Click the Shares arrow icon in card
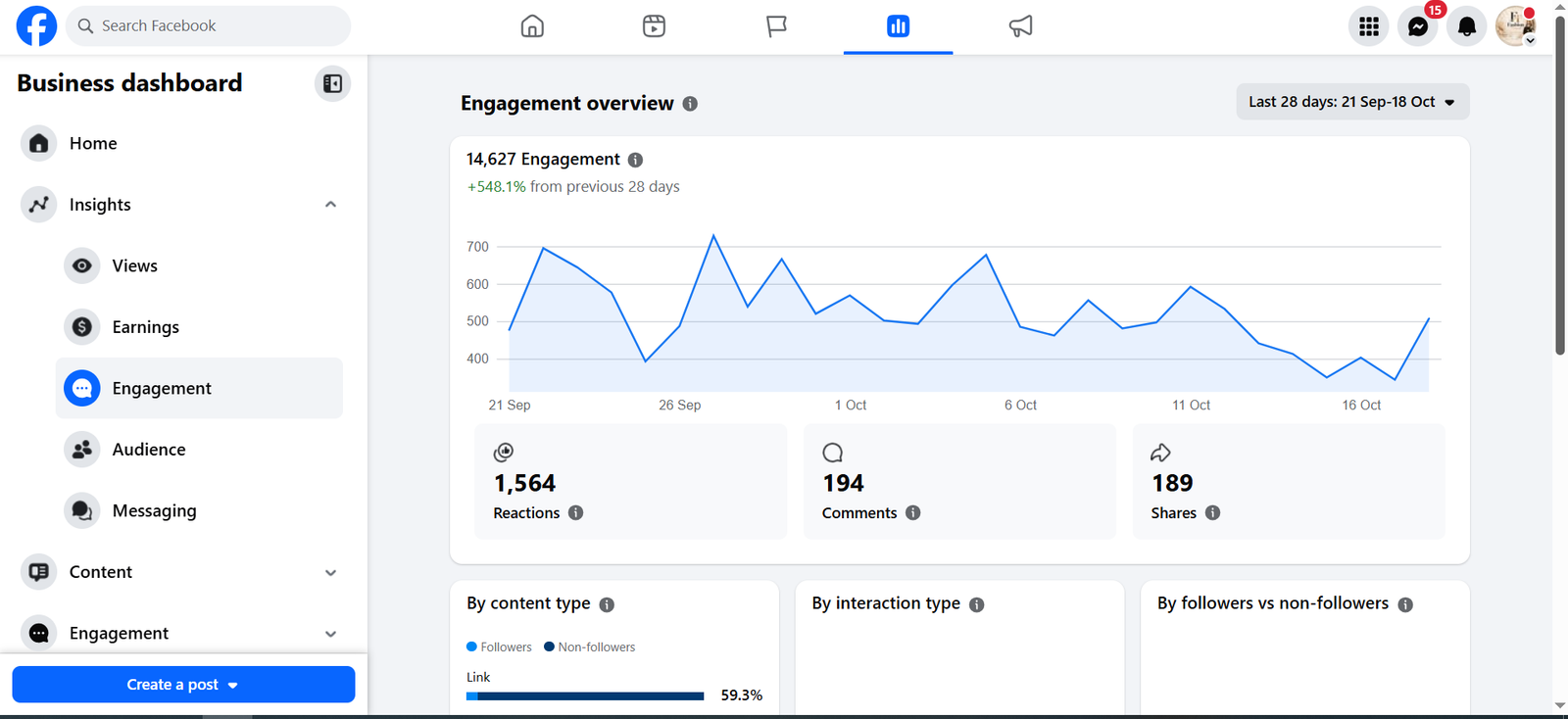Viewport: 1568px width, 719px height. click(x=1161, y=452)
